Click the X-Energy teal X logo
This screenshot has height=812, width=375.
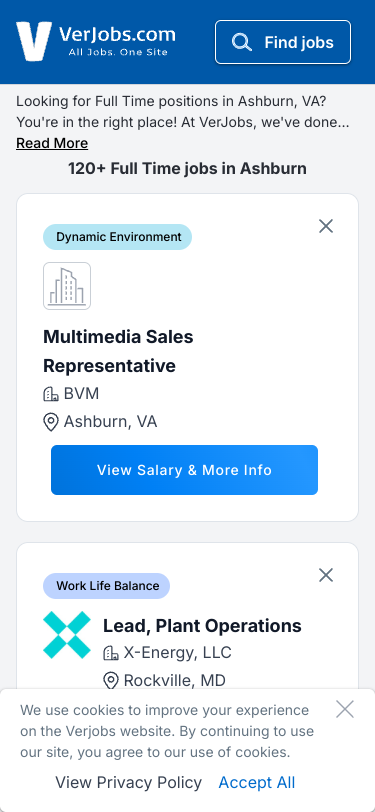point(67,635)
